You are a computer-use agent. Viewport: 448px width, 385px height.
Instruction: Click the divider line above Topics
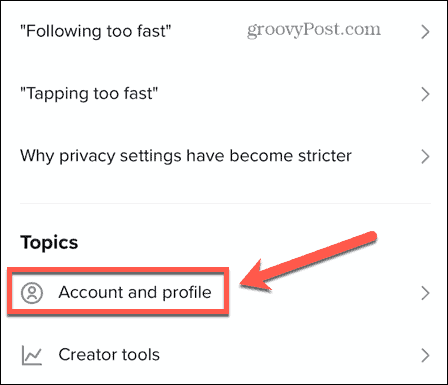coord(225,203)
